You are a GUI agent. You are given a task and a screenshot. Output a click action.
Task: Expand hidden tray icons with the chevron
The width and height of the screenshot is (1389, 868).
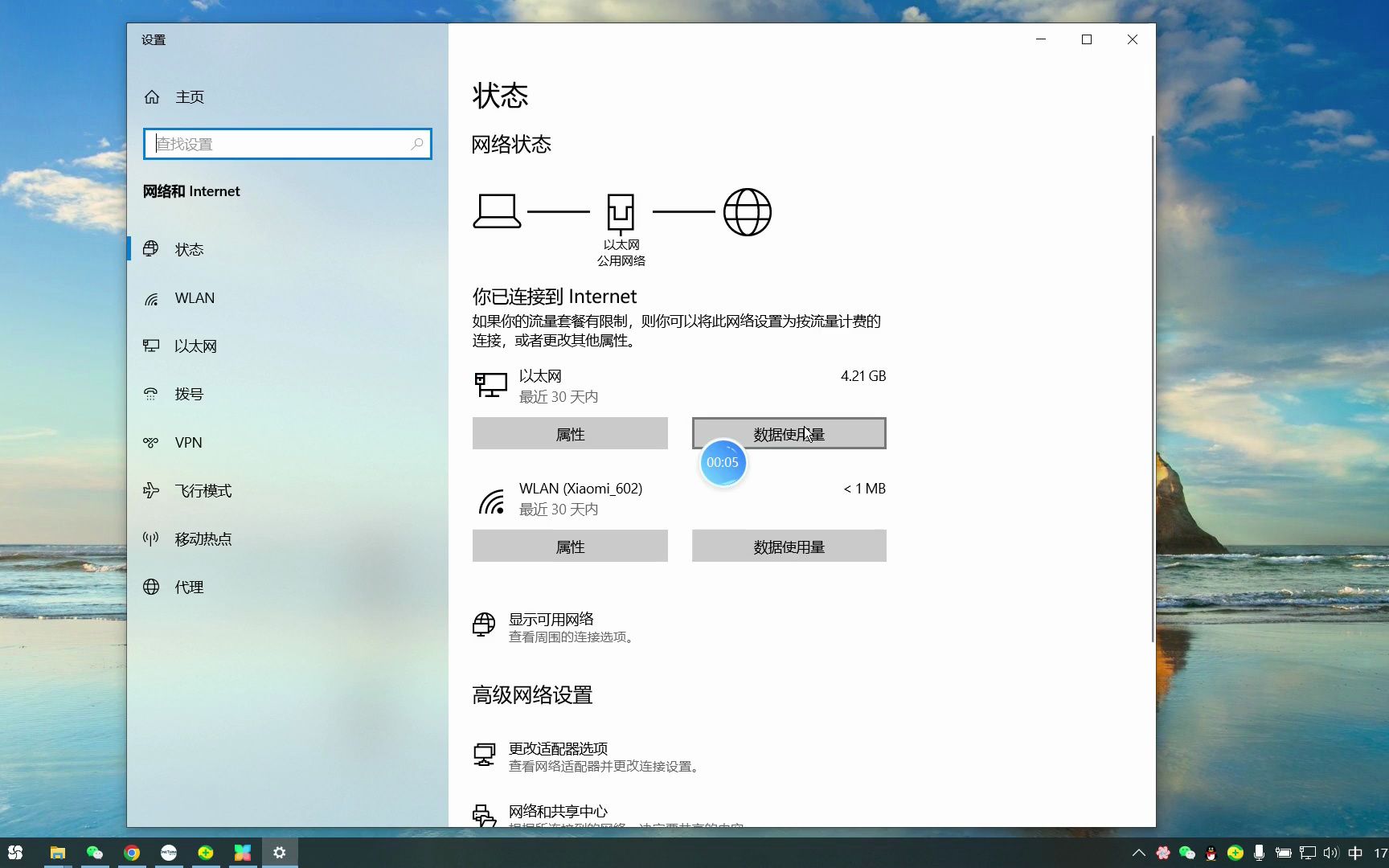click(x=1139, y=853)
